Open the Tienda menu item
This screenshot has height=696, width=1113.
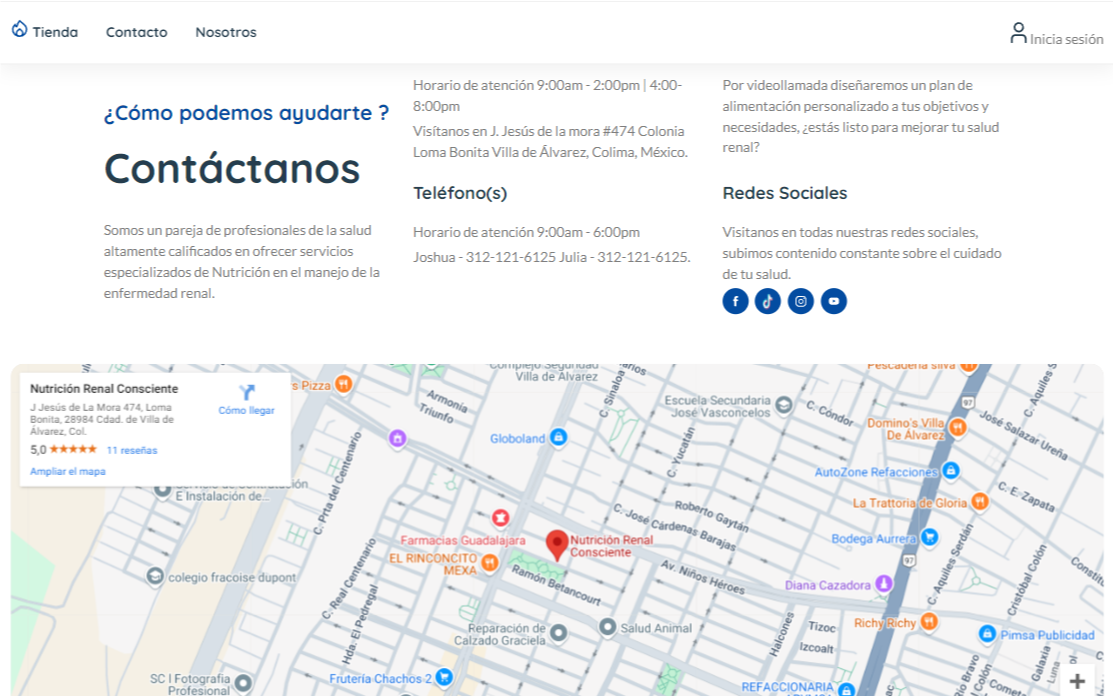55,32
